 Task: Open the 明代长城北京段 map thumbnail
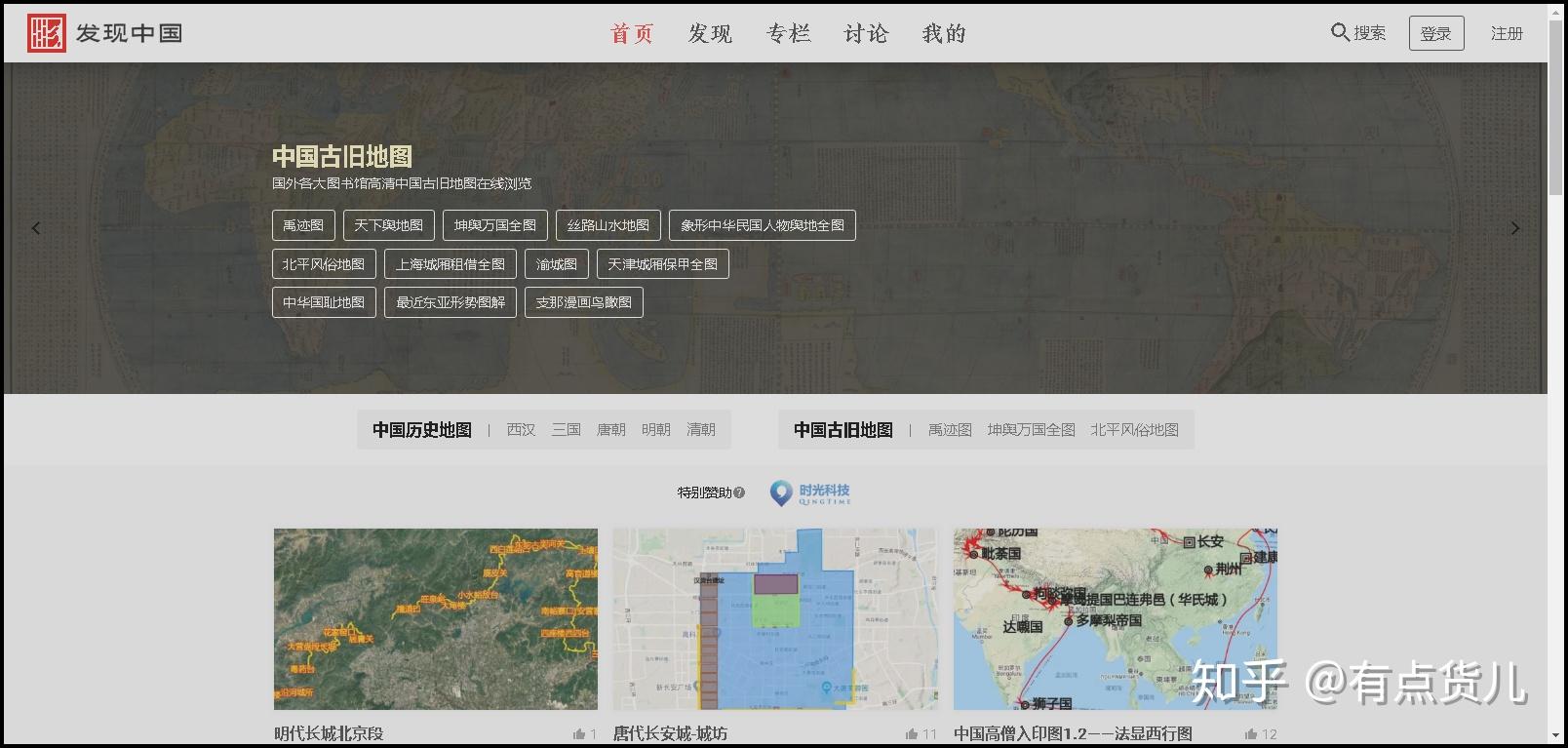tap(436, 619)
